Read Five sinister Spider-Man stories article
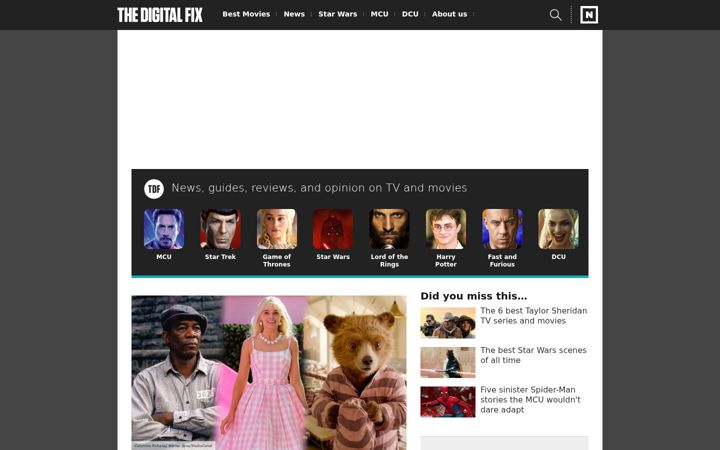 (x=530, y=399)
